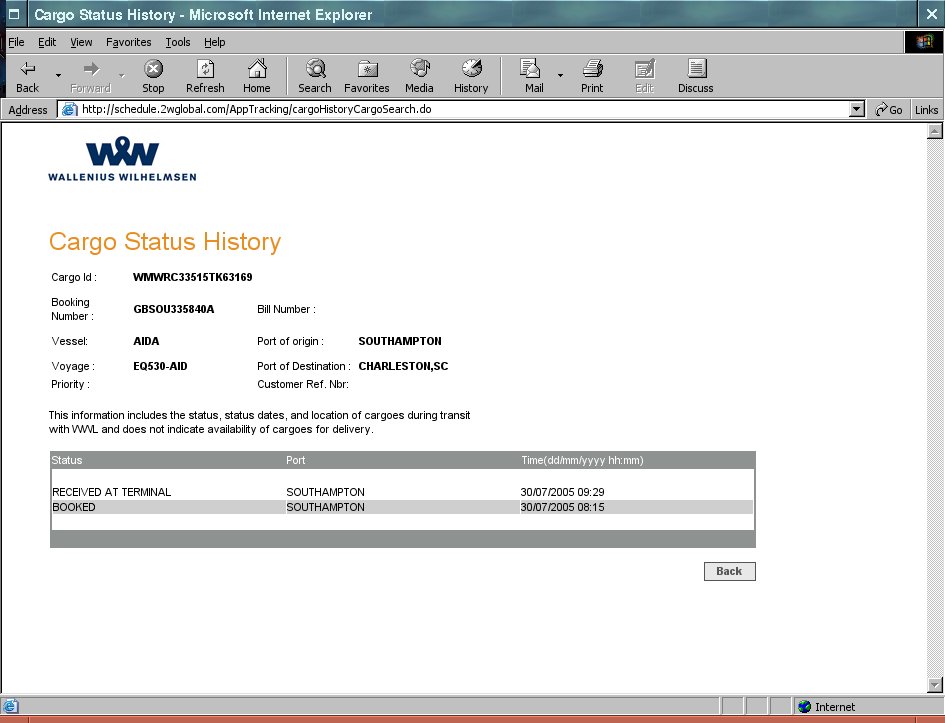
Task: Click the Bill Number label
Action: pos(286,309)
